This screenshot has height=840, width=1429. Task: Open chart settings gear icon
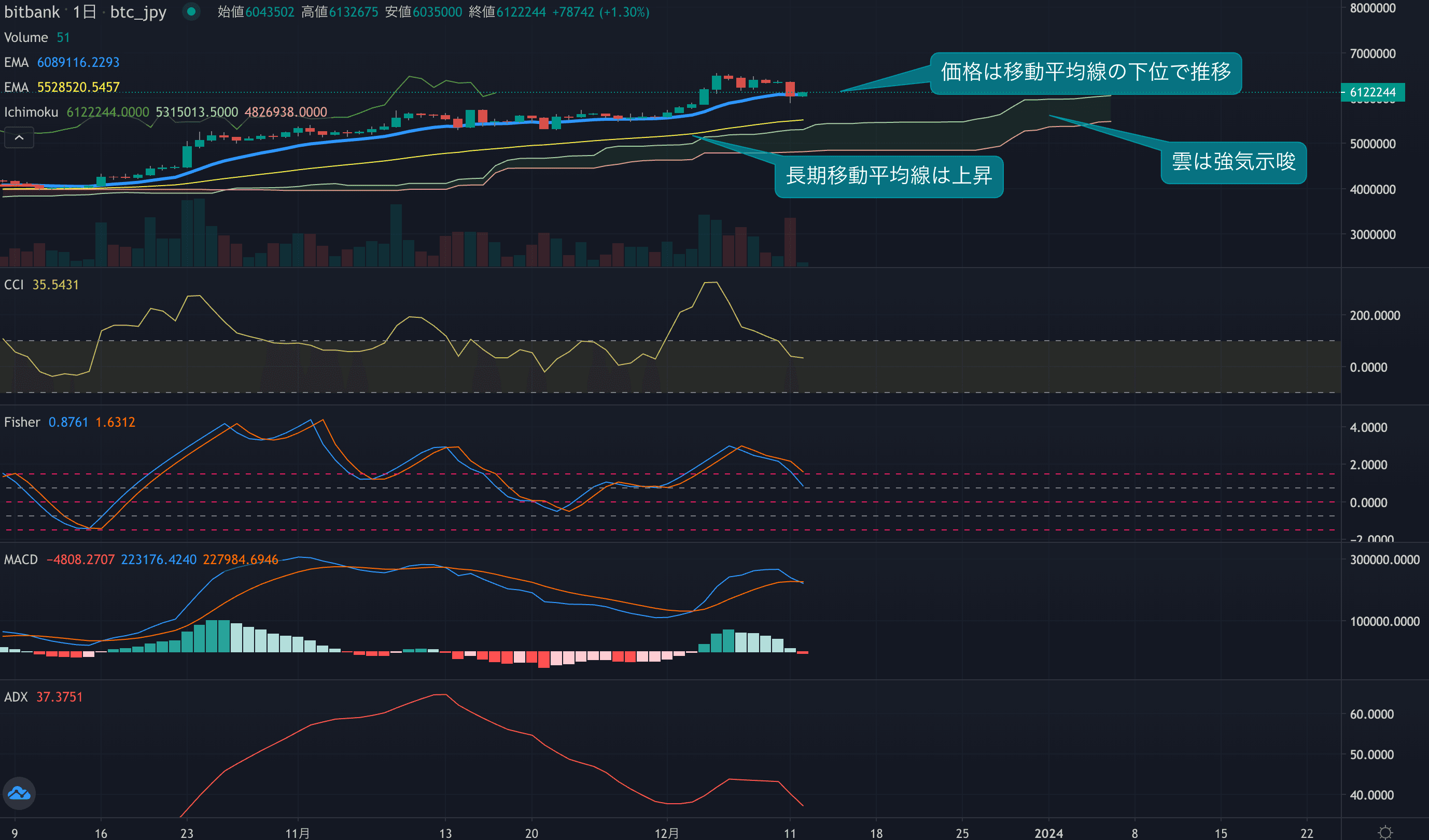pos(1385,832)
